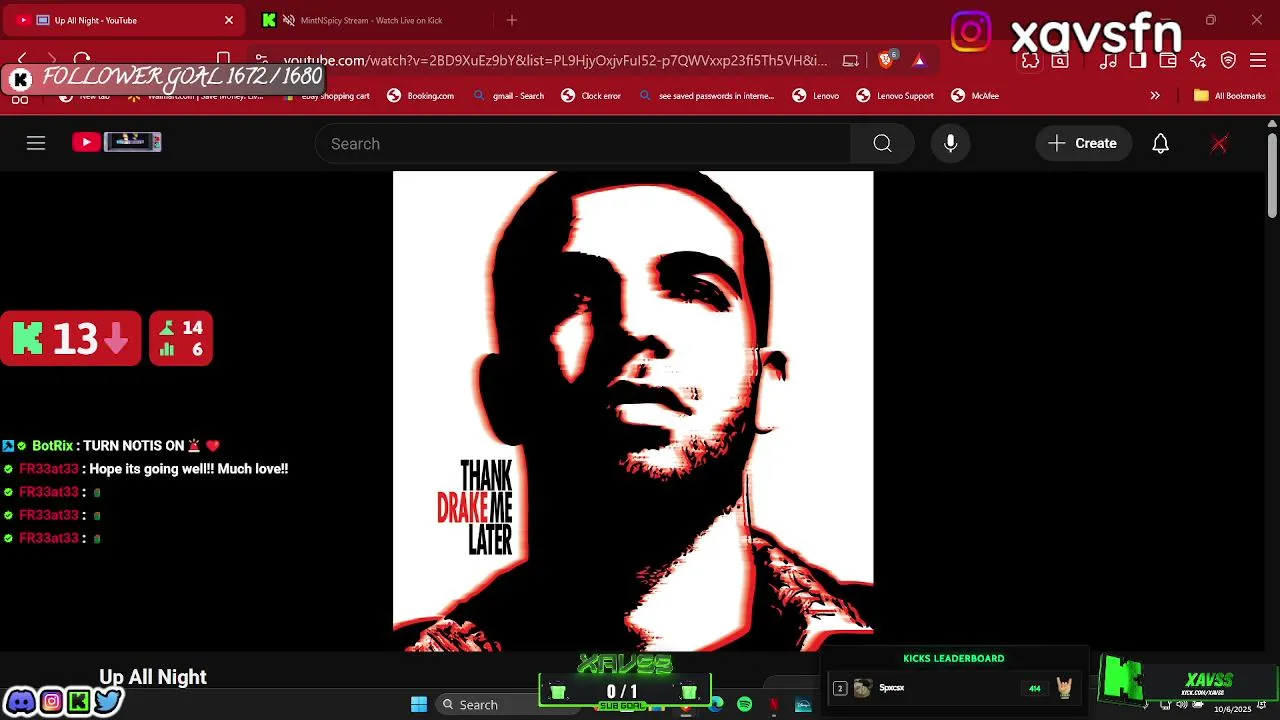Close the Up All Night YouTube tab
This screenshot has height=720, width=1280.
(x=228, y=20)
